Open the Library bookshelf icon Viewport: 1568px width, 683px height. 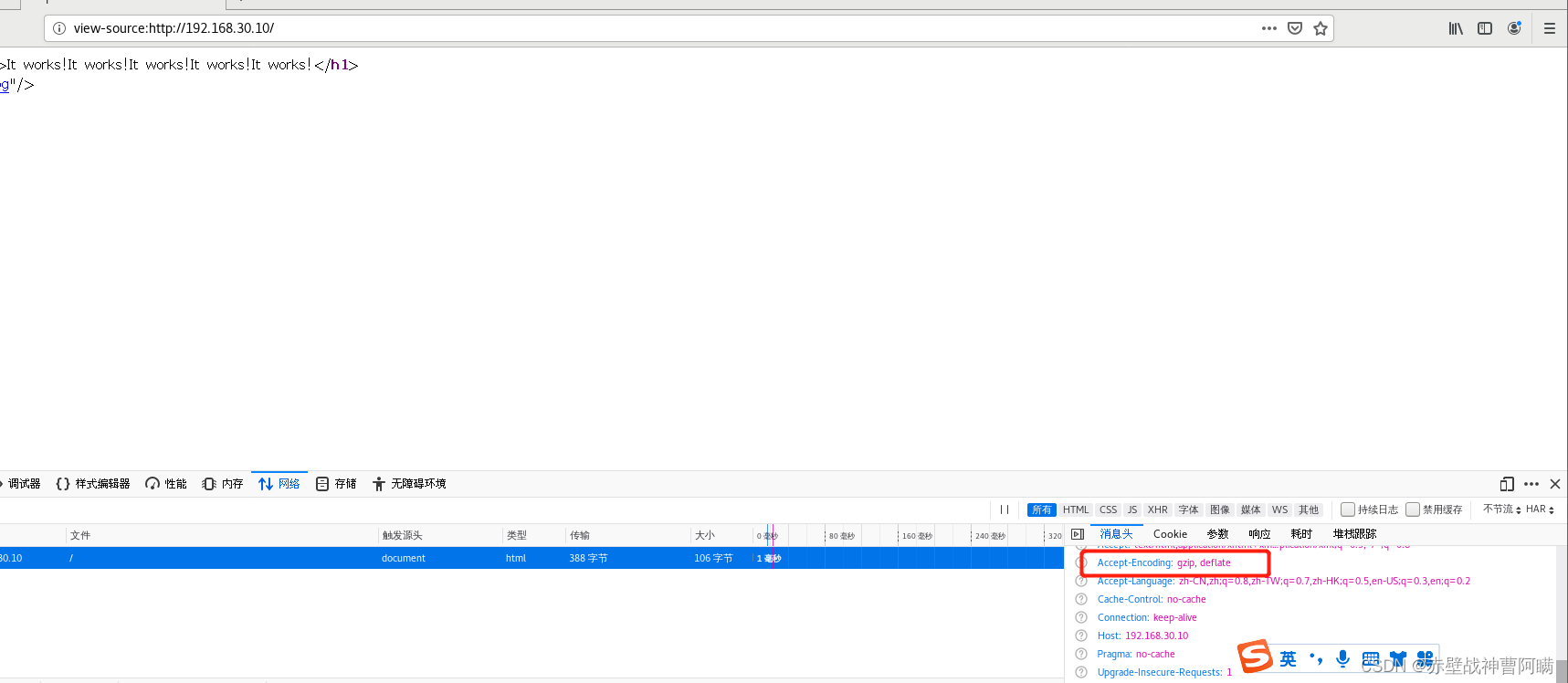pyautogui.click(x=1456, y=28)
